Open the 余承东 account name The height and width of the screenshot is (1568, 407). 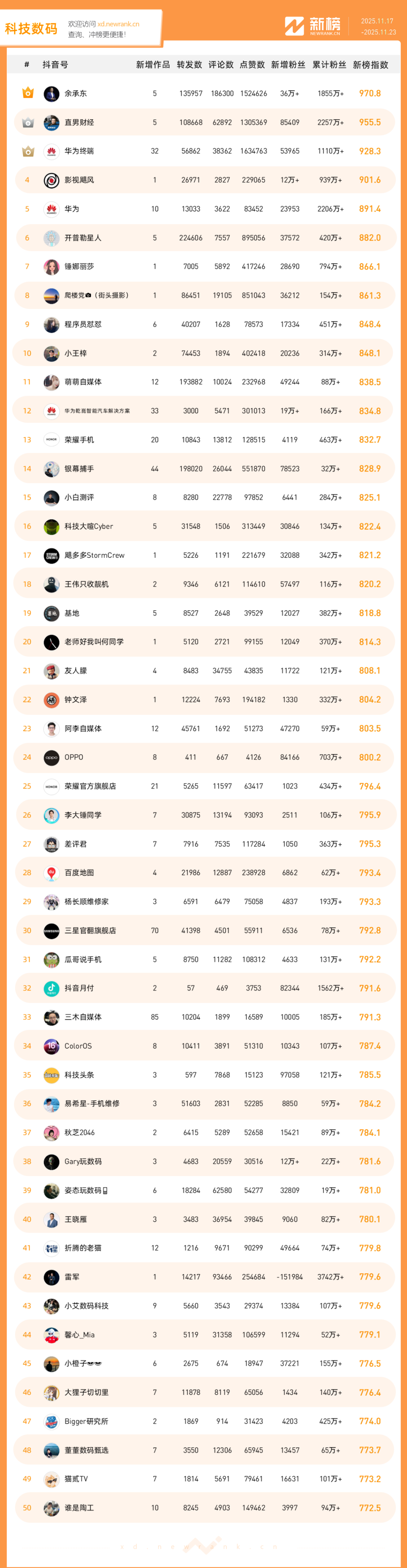pos(75,94)
